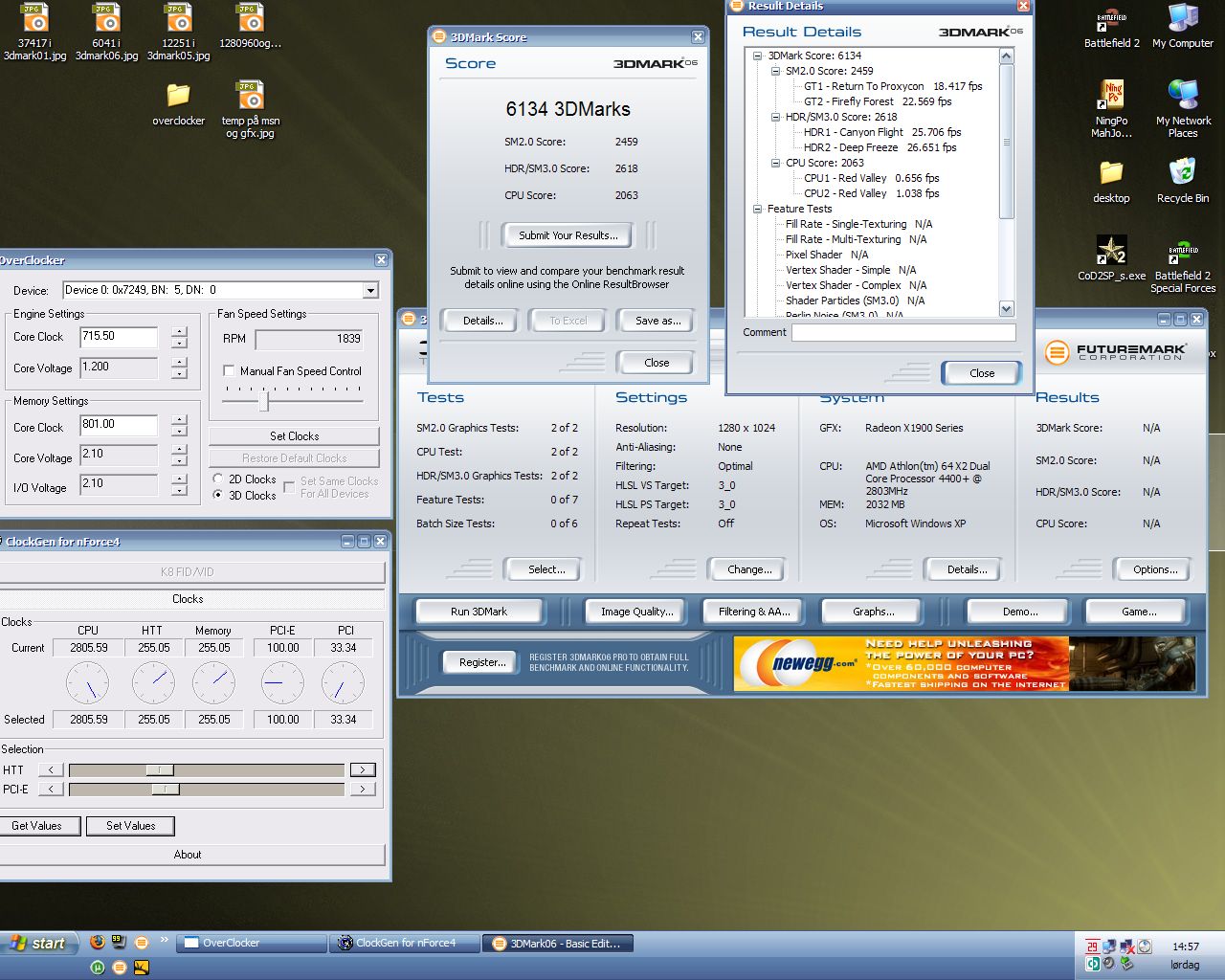Adjust the fan speed slider thumb
The image size is (1225, 980).
coord(265,402)
